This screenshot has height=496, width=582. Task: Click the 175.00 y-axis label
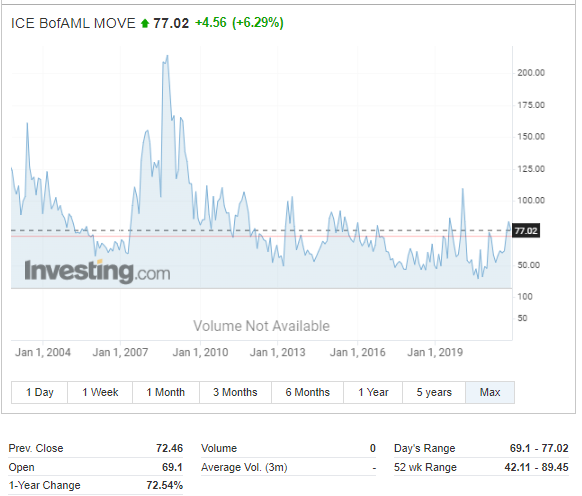[531, 105]
